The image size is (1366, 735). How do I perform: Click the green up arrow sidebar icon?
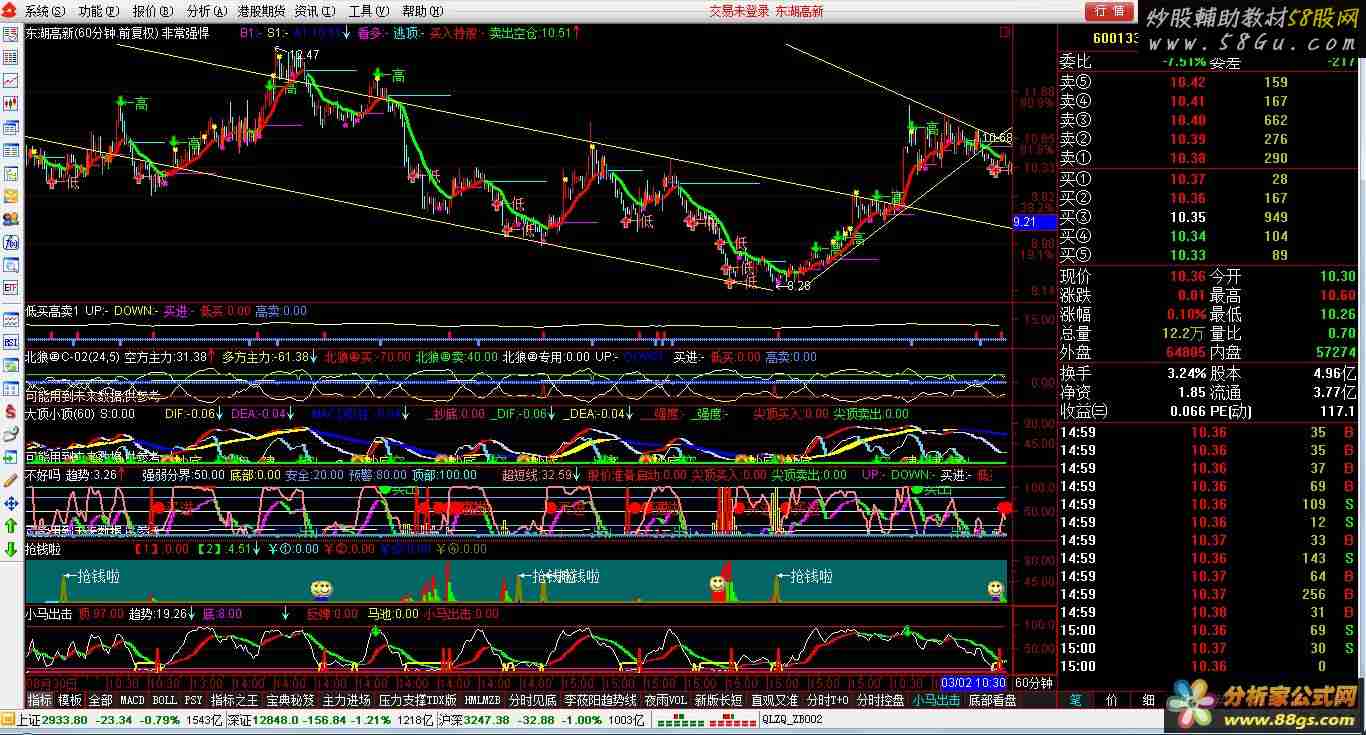pos(11,526)
